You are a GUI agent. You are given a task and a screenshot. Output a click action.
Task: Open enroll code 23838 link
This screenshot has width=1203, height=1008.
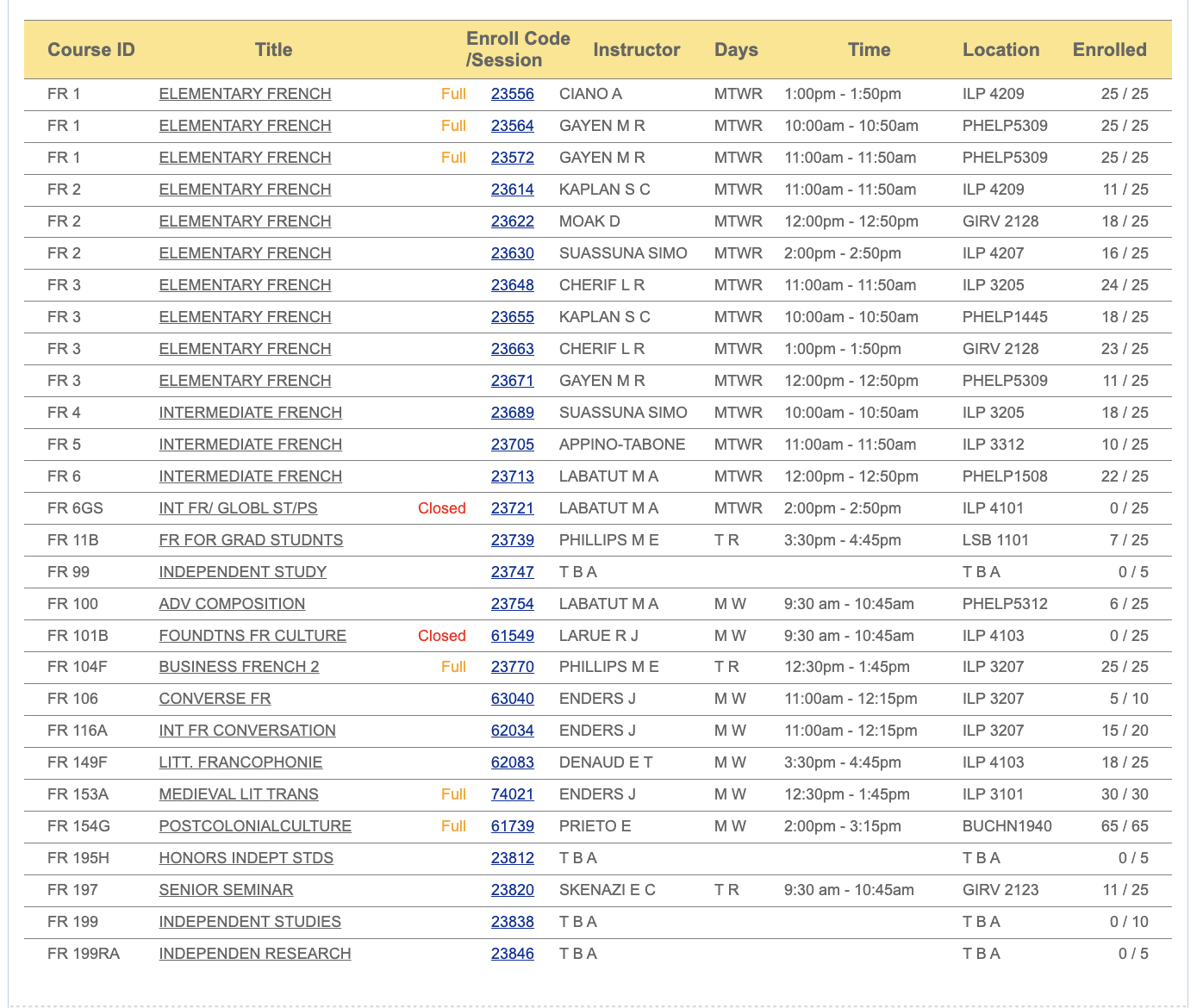512,922
